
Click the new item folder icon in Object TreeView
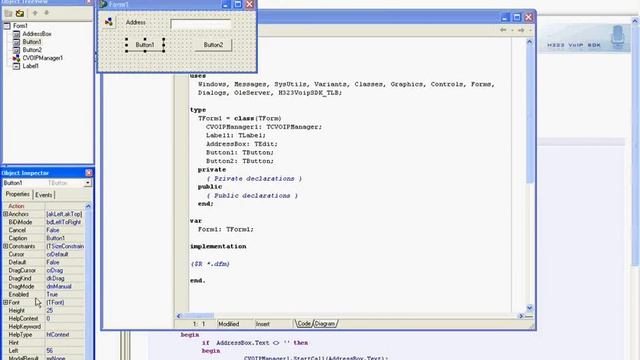tap(8, 13)
